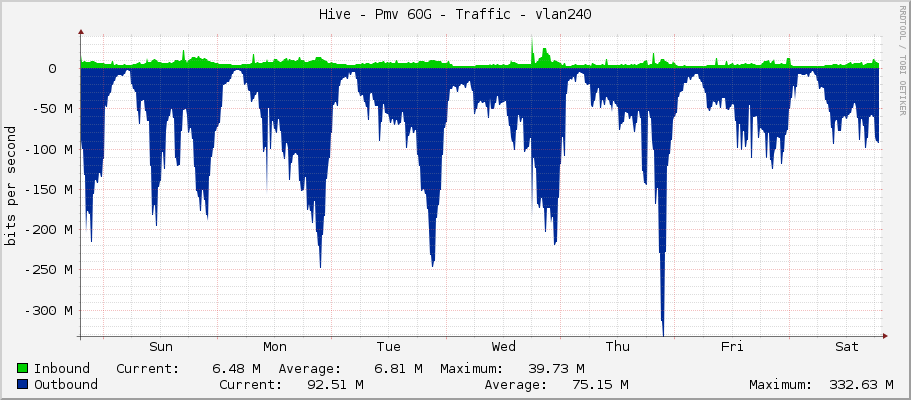The height and width of the screenshot is (400, 911).
Task: Select the "Inbound" legend label
Action: (62, 368)
